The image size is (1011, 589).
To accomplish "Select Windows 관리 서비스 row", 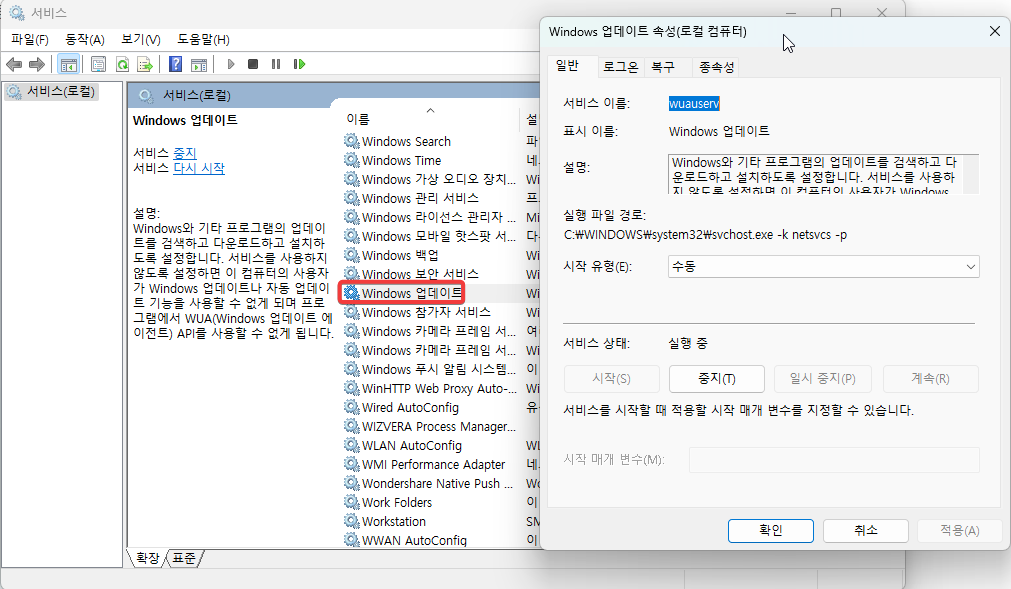I will (x=420, y=198).
